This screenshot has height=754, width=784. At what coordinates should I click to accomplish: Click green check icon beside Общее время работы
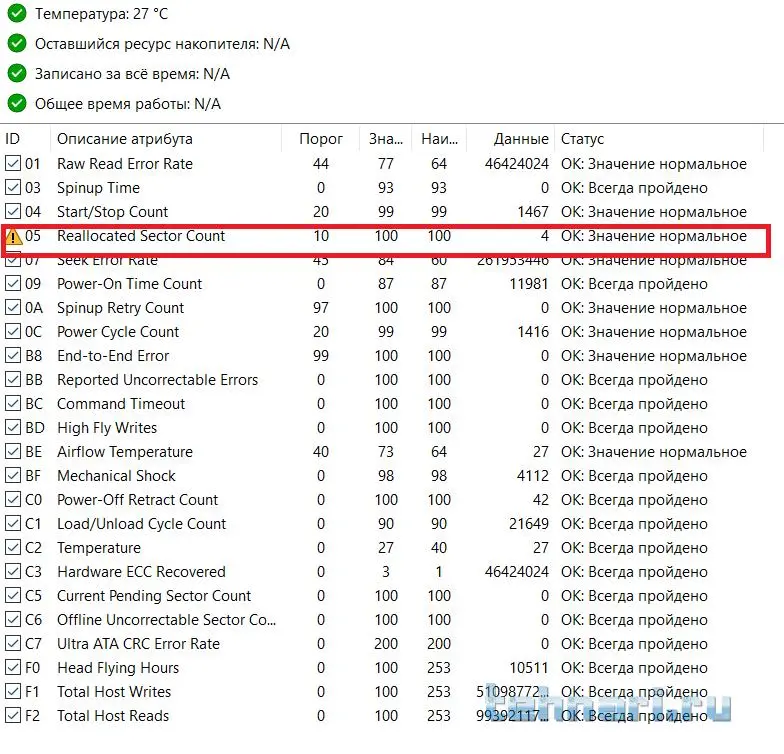[x=17, y=104]
